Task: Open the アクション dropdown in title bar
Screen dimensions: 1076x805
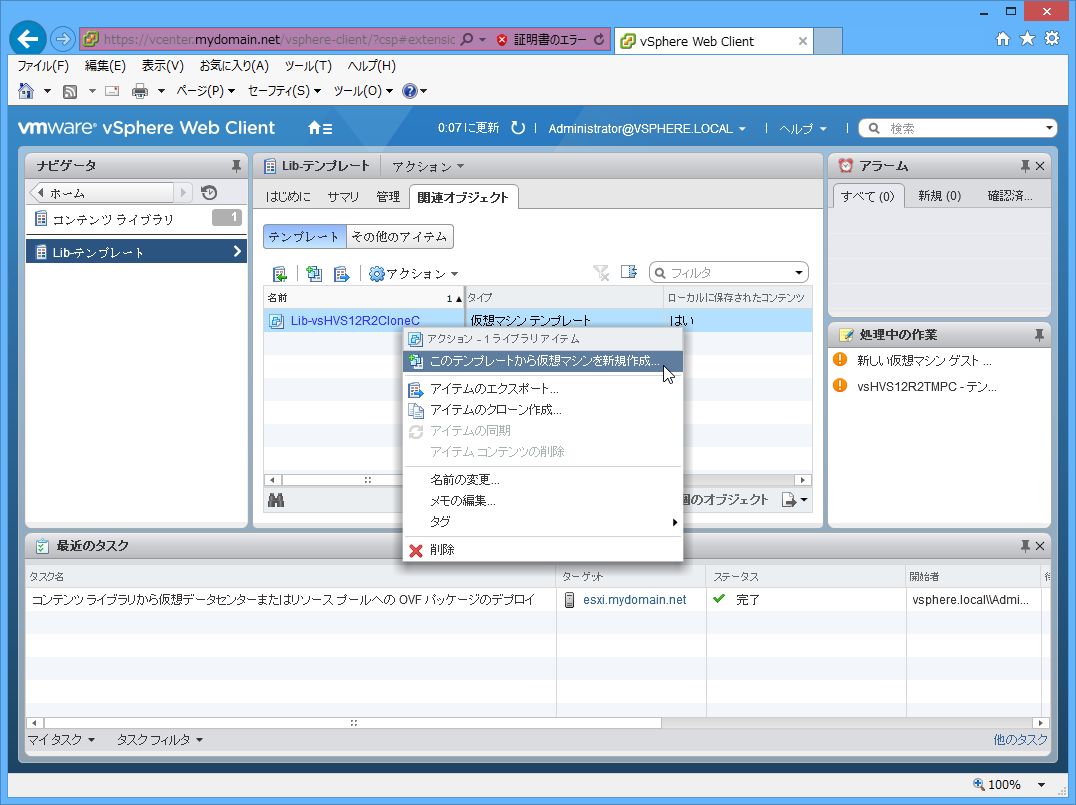Action: pos(428,166)
